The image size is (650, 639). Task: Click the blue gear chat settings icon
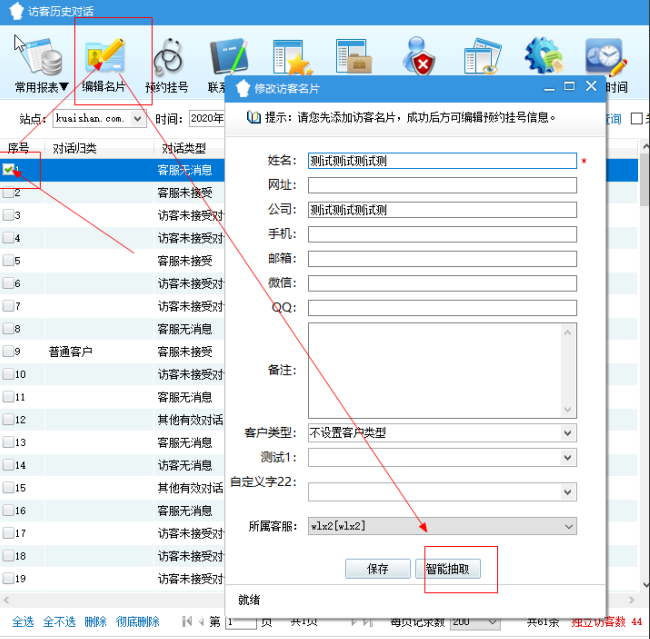click(x=544, y=56)
